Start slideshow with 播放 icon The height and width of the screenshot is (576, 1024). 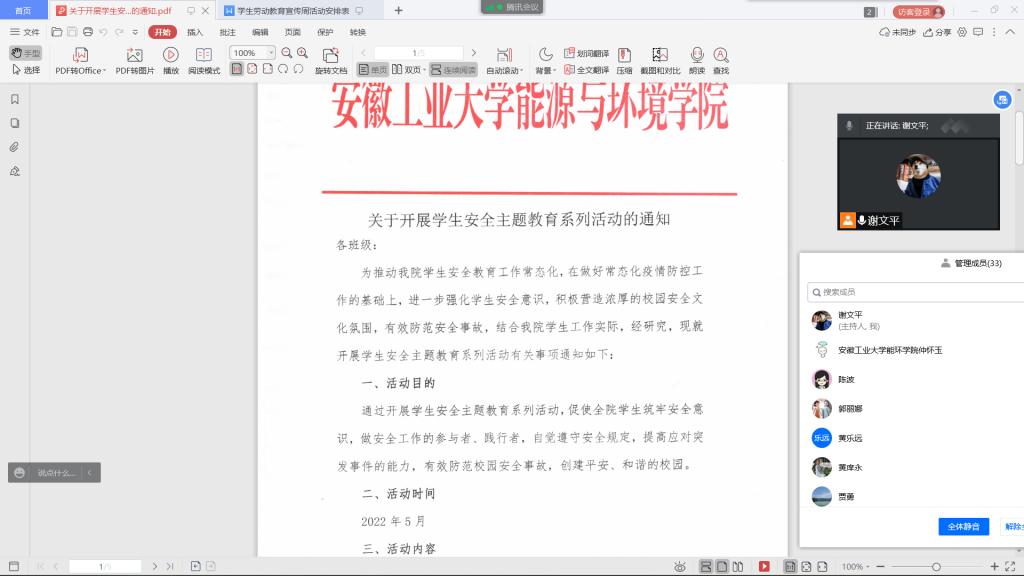[x=171, y=56]
